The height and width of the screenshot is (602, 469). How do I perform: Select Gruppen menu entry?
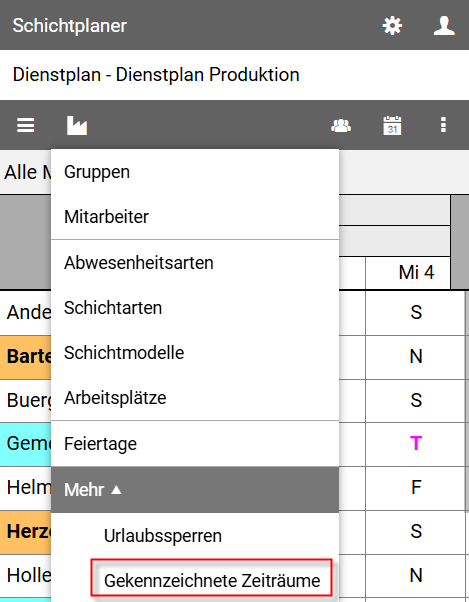click(x=195, y=172)
